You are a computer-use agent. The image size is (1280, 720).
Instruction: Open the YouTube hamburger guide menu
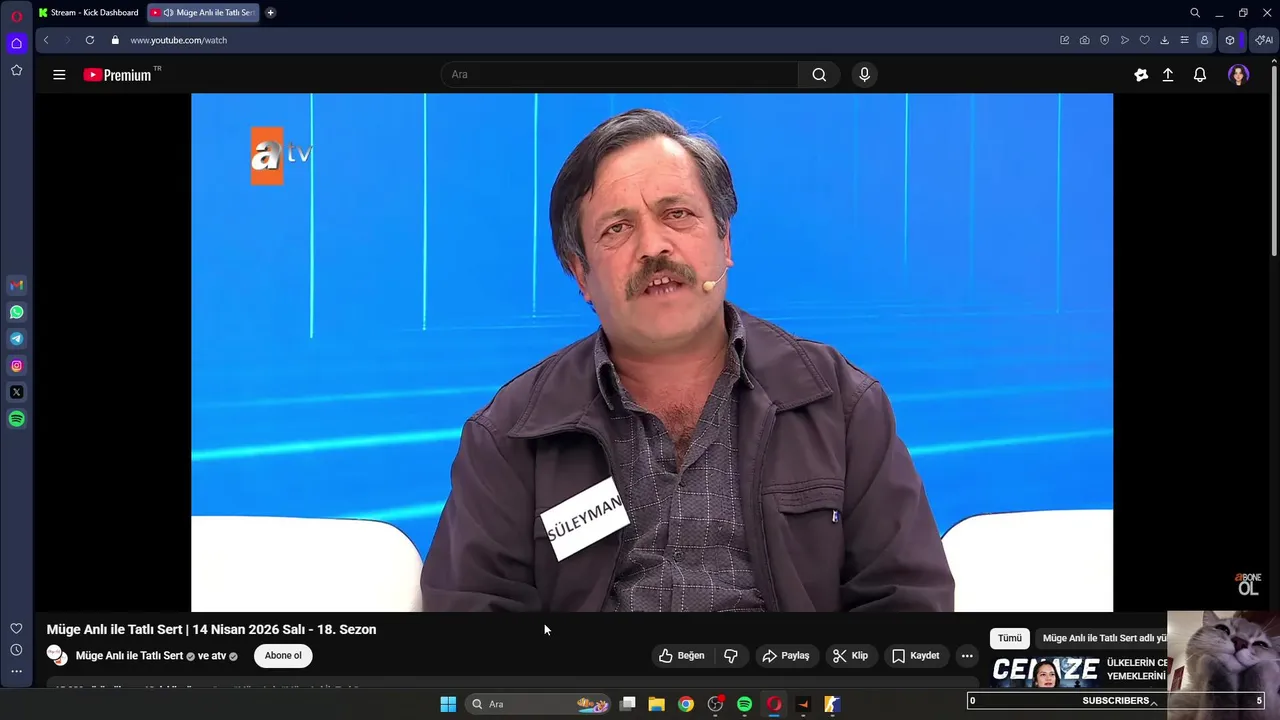59,75
